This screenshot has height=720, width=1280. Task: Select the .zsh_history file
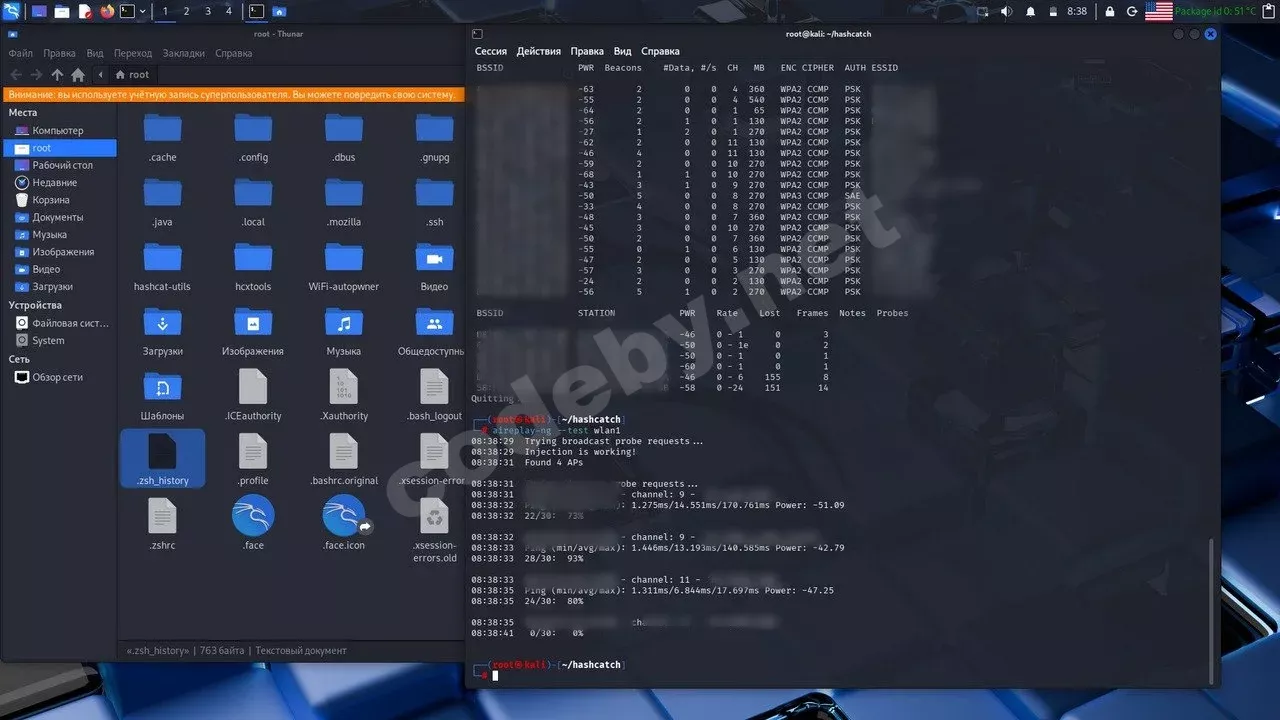click(162, 459)
